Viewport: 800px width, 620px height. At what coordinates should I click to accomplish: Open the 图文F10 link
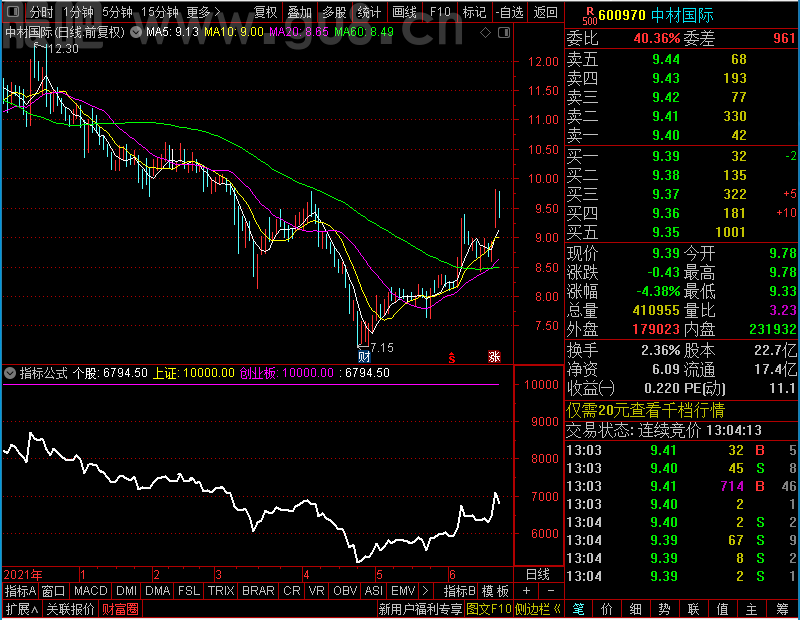[x=489, y=609]
